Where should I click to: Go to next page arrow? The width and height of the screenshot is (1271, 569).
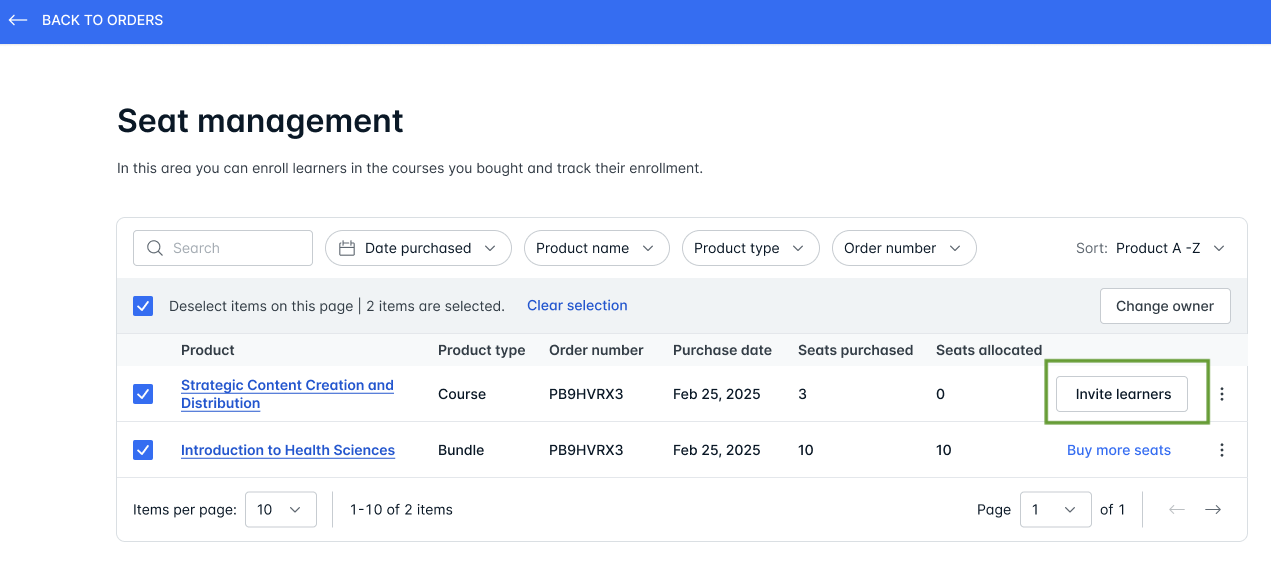click(x=1213, y=510)
